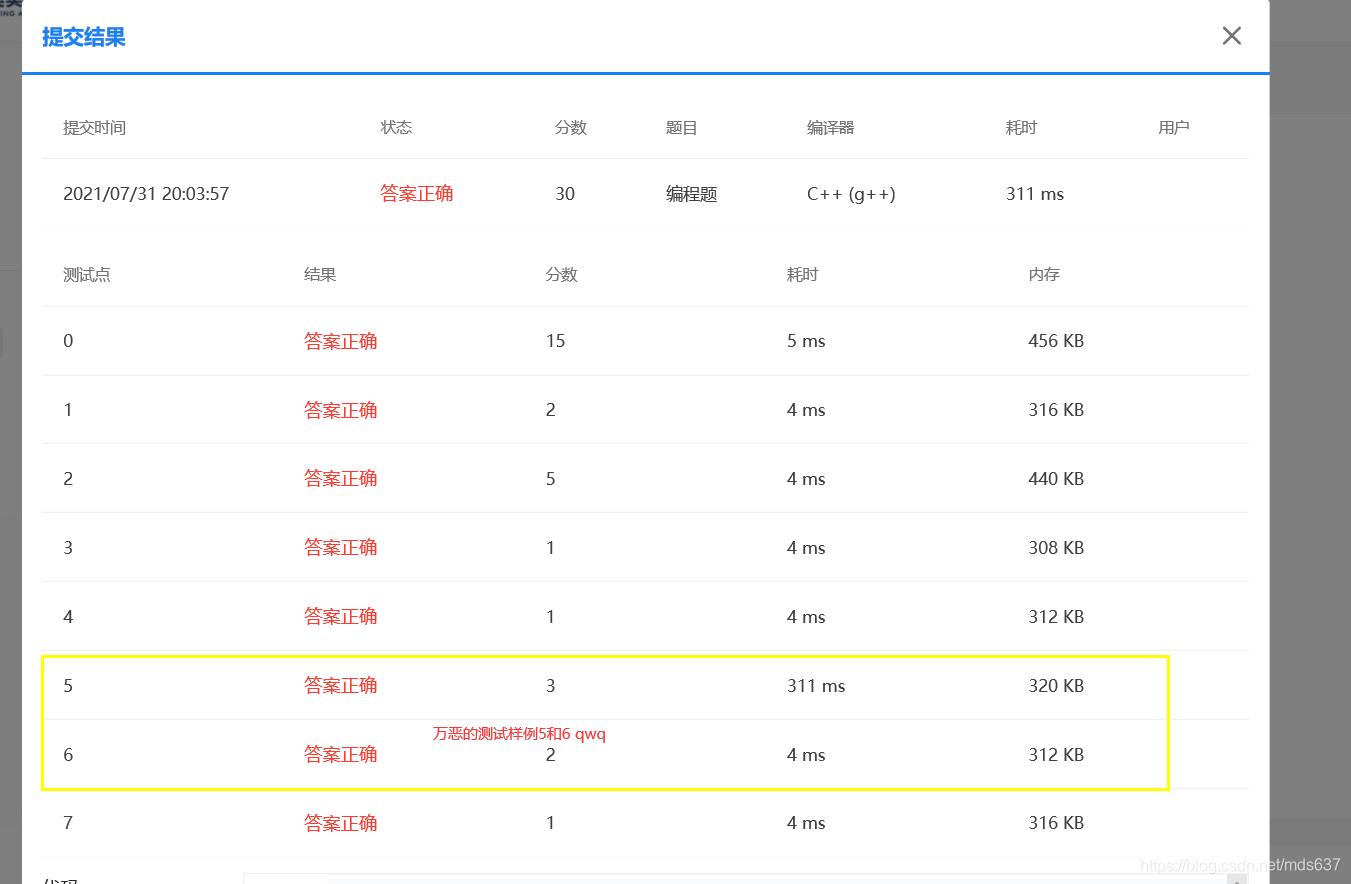Click the 状态 column header
The width and height of the screenshot is (1351, 884).
coord(396,127)
